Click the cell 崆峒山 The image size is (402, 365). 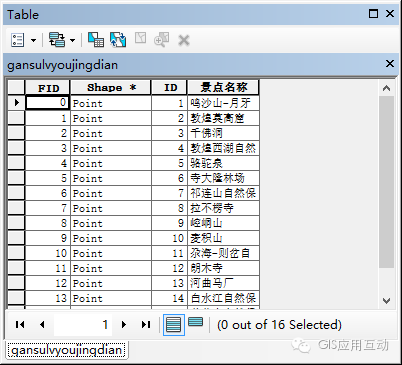coord(223,223)
